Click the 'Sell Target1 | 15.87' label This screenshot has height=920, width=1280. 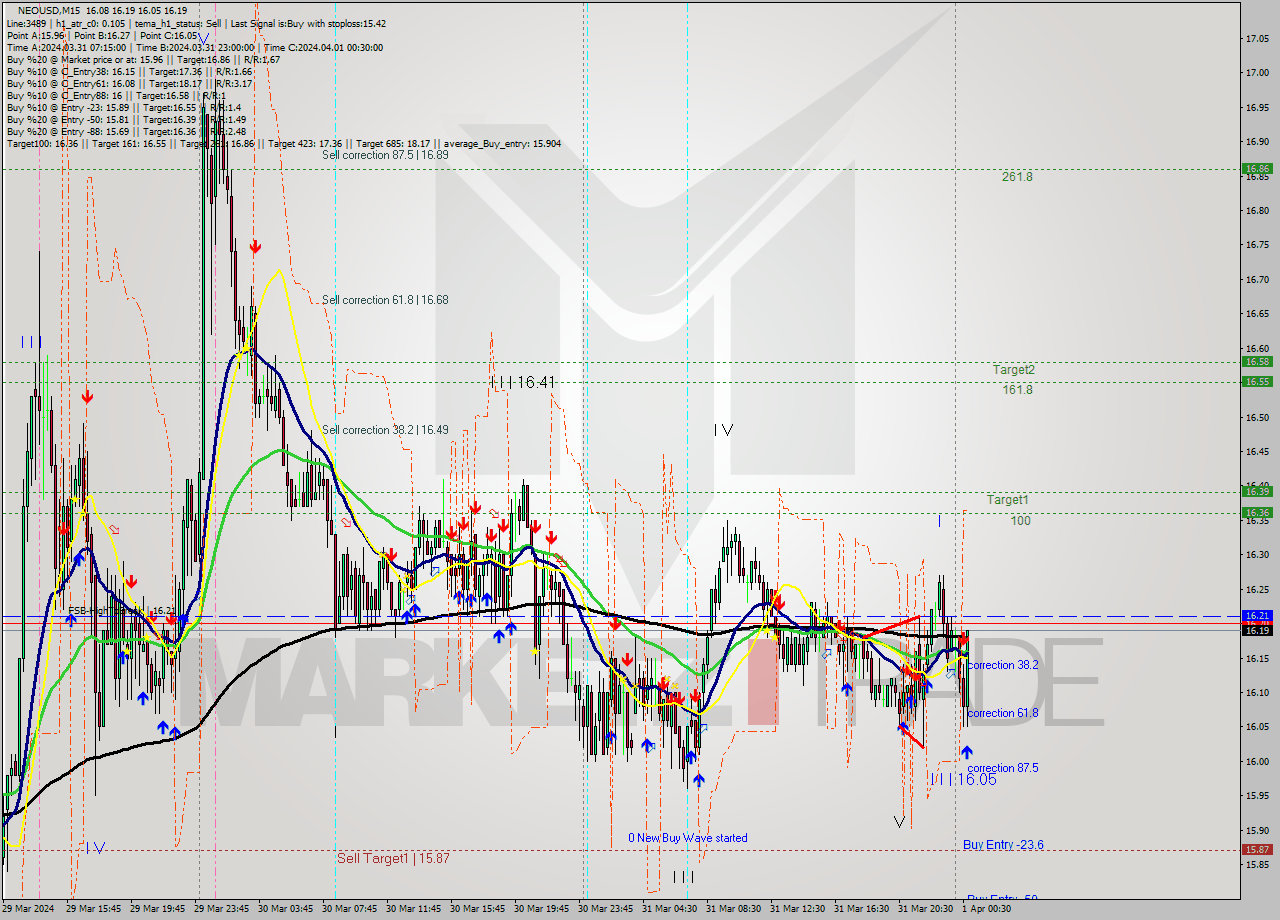pyautogui.click(x=393, y=858)
